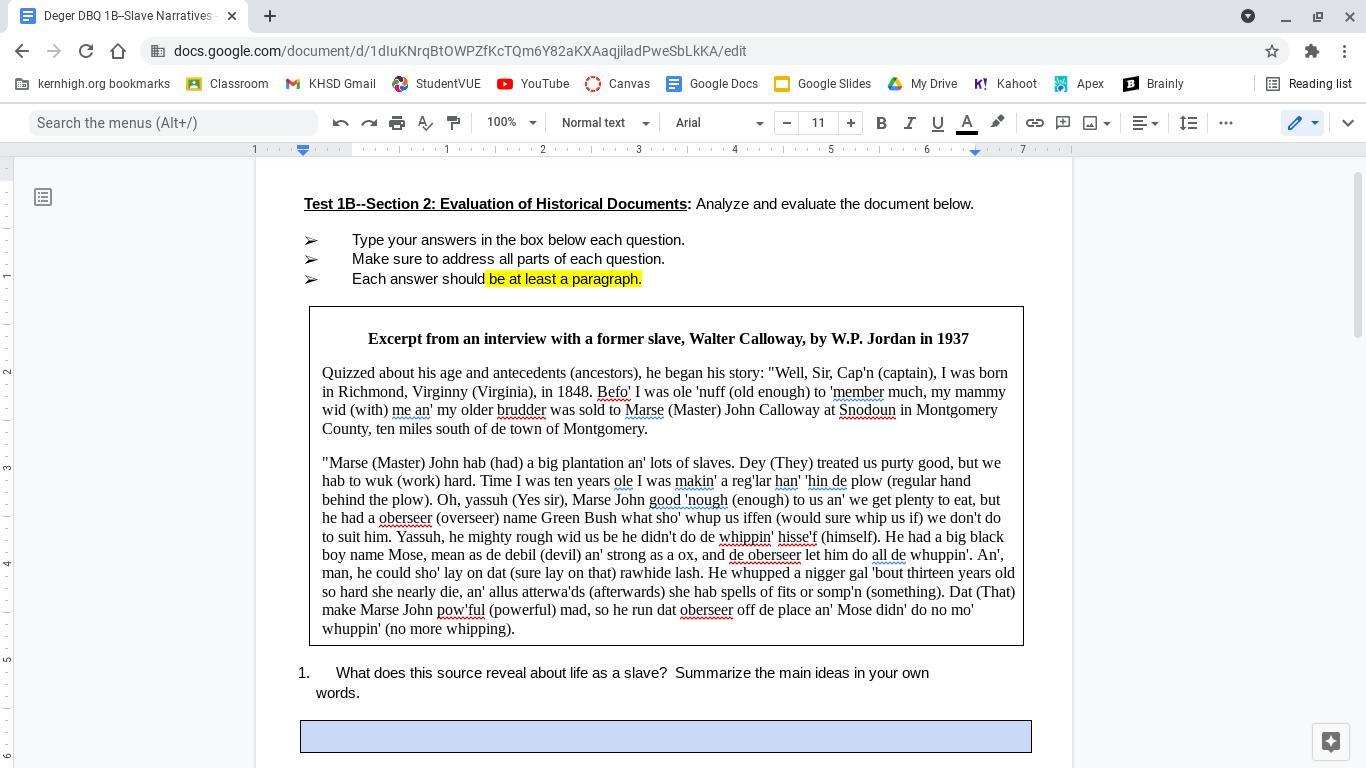Open spelling and grammar check
The image size is (1366, 768).
[x=425, y=123]
